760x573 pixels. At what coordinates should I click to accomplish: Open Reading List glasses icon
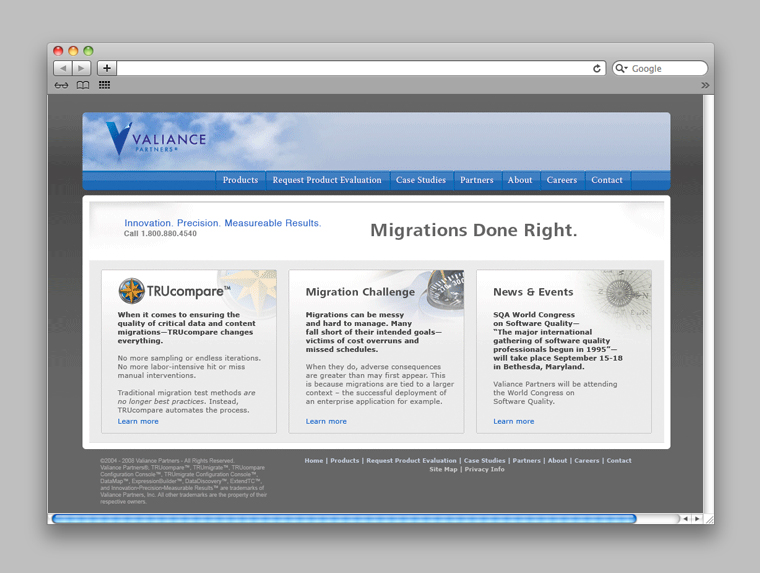coord(62,85)
